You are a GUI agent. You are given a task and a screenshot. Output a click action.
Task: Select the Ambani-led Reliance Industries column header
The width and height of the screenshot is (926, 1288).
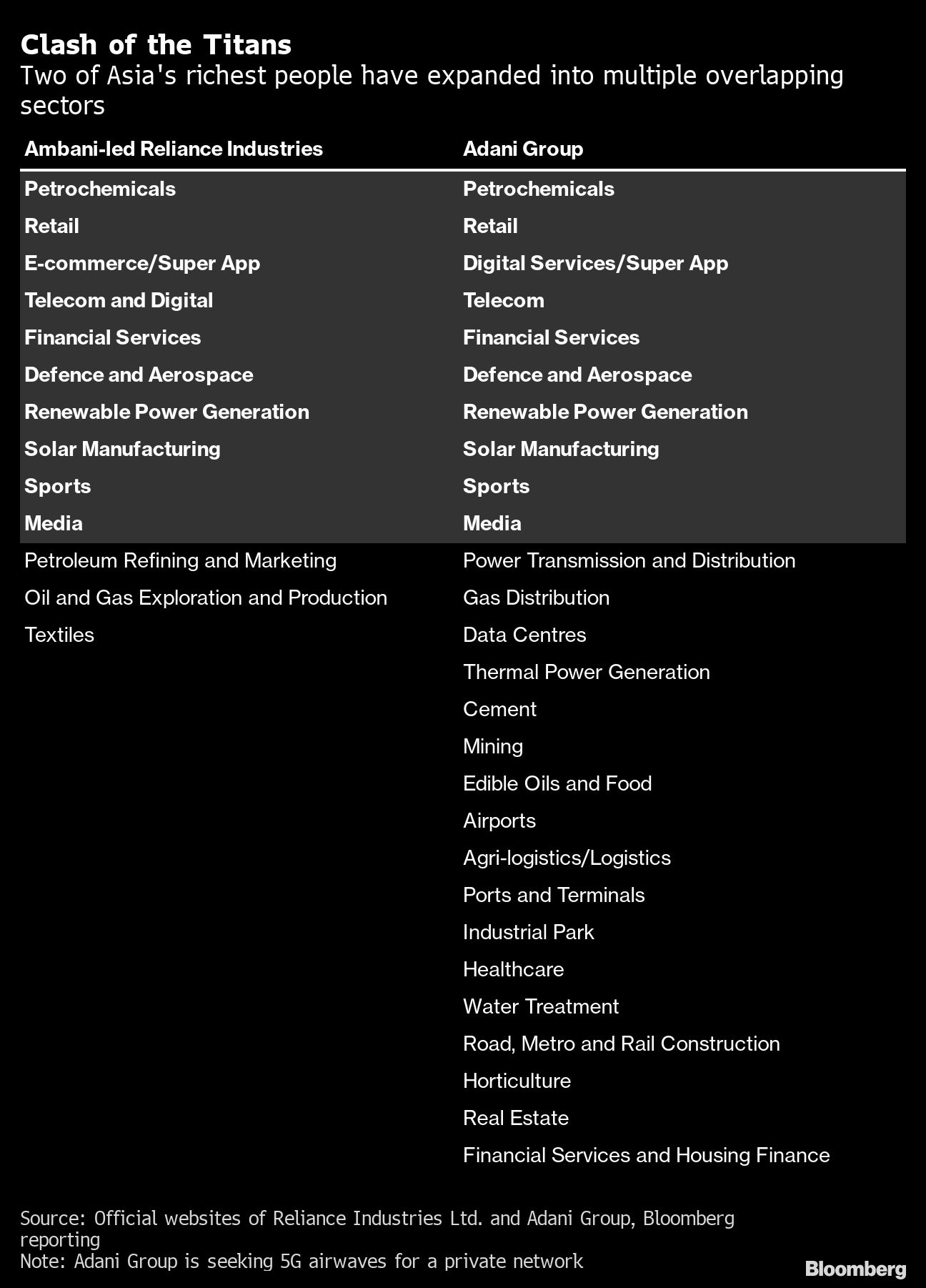click(174, 149)
